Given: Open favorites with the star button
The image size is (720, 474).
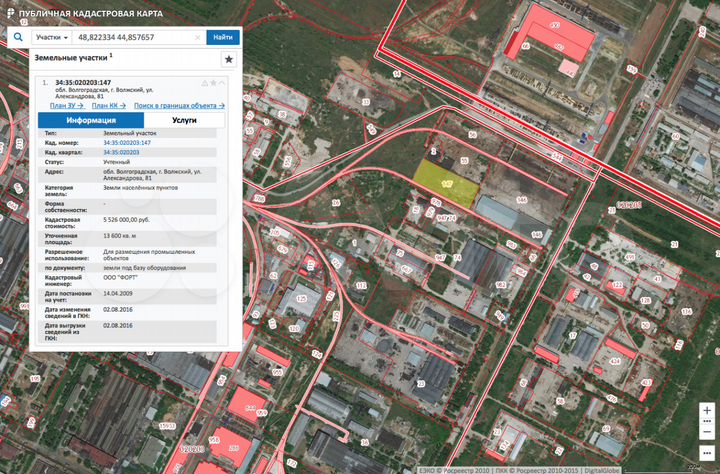Looking at the screenshot, I should 228,60.
